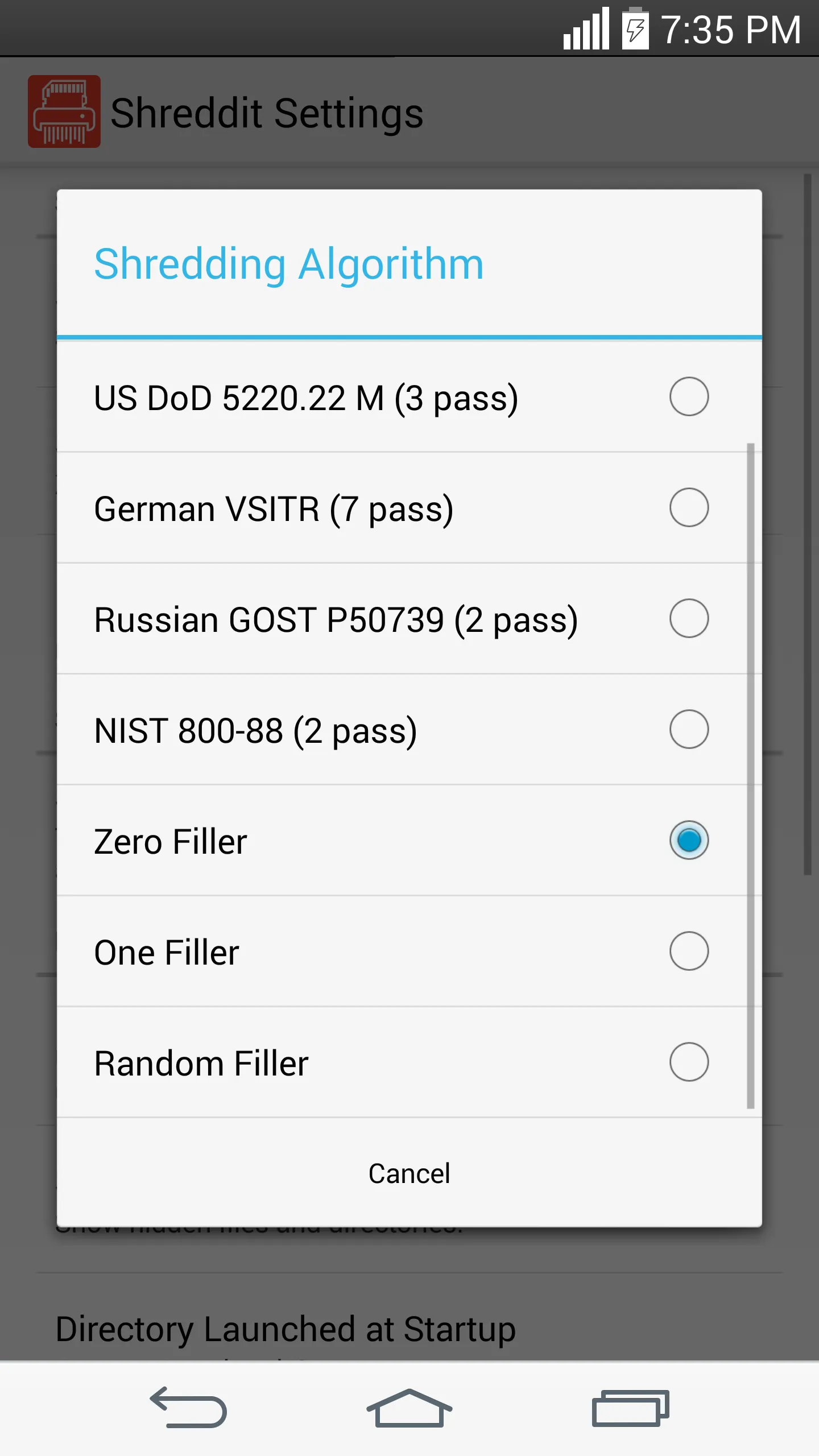
Task: Tap the recent apps button
Action: pos(631,1408)
